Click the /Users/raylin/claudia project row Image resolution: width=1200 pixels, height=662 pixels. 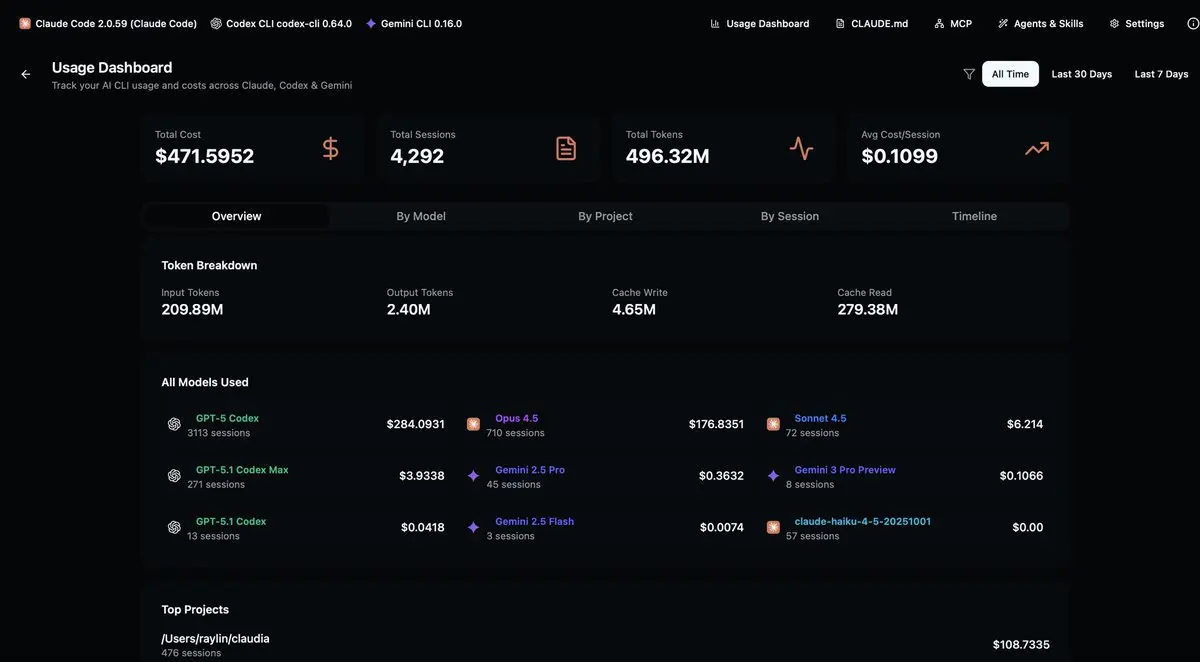[x=605, y=645]
